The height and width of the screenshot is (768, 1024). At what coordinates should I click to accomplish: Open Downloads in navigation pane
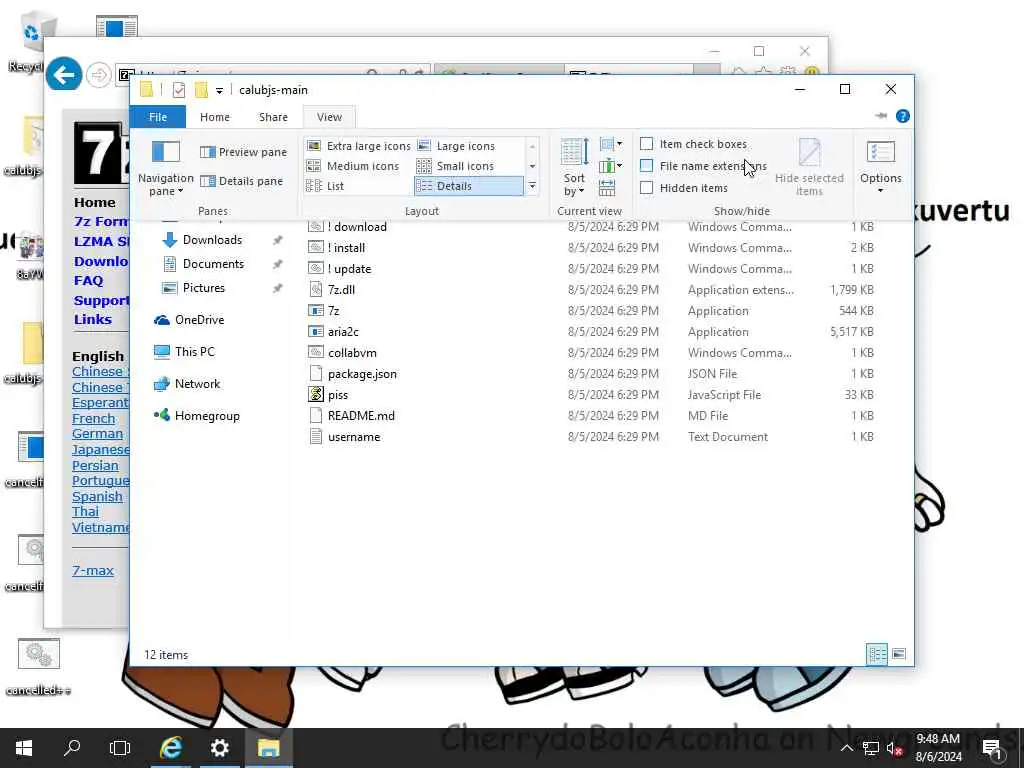(212, 240)
